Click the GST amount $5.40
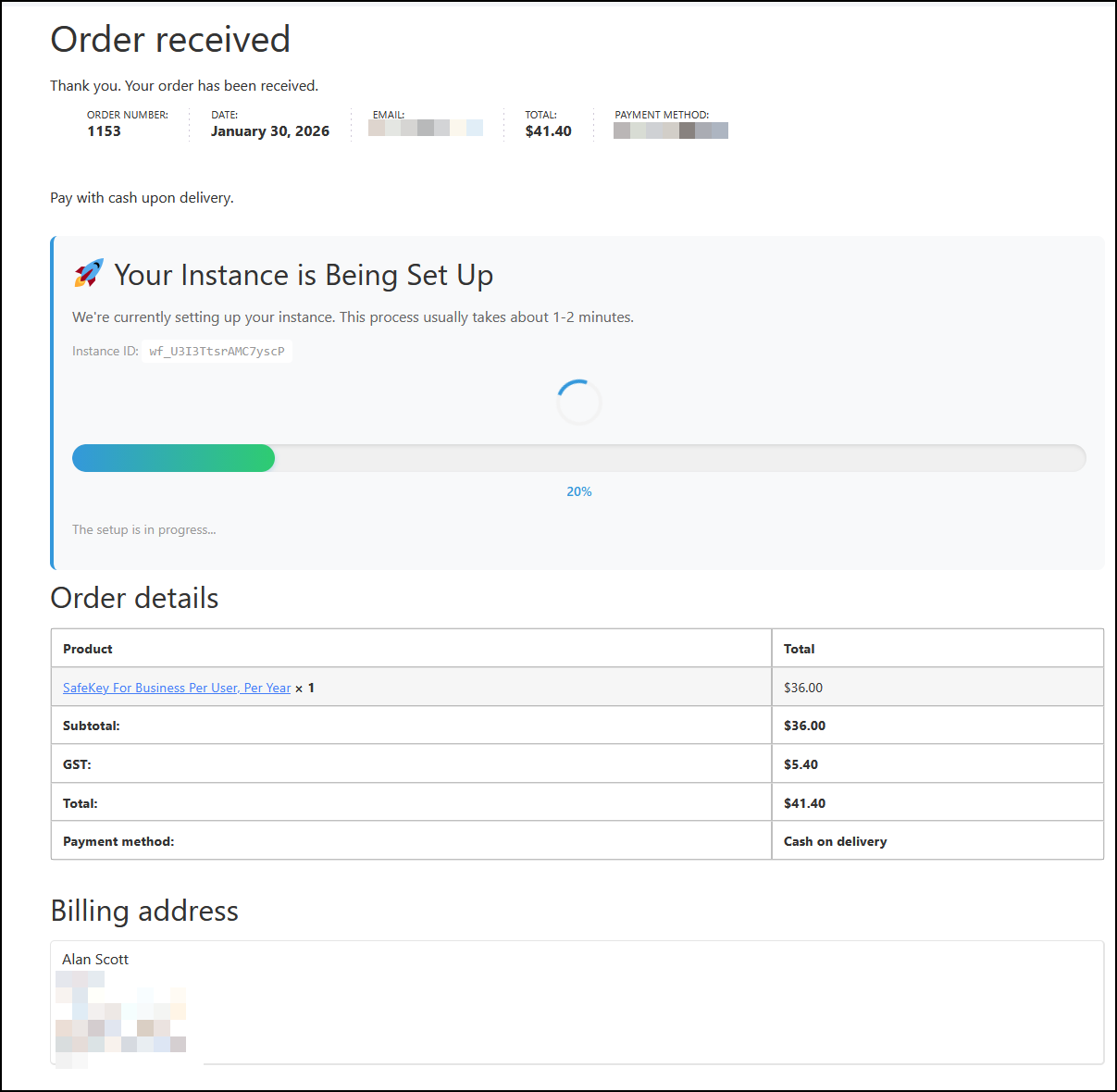The width and height of the screenshot is (1117, 1092). (x=801, y=764)
